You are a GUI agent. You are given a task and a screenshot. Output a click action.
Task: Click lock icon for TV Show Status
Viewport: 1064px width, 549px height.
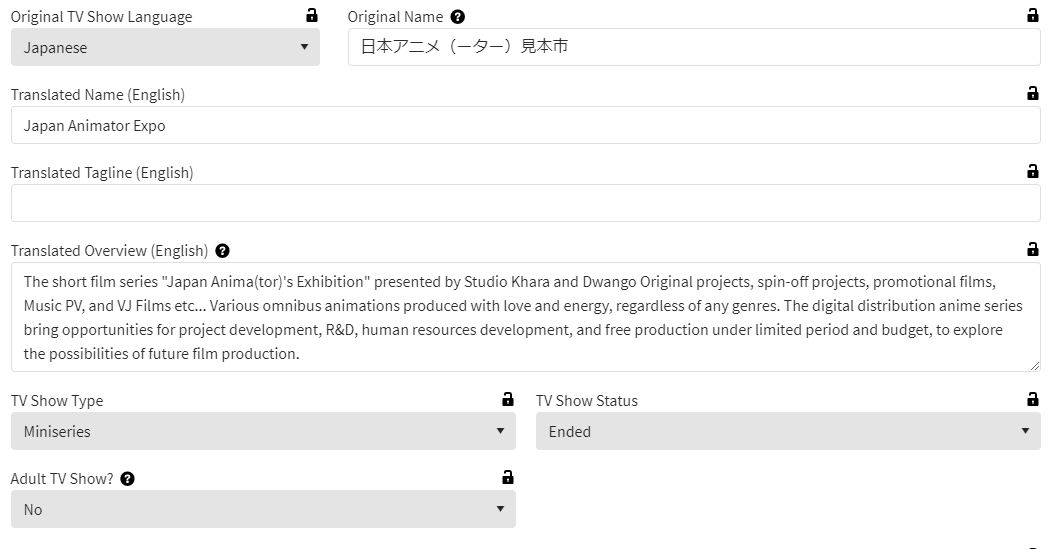[1033, 400]
